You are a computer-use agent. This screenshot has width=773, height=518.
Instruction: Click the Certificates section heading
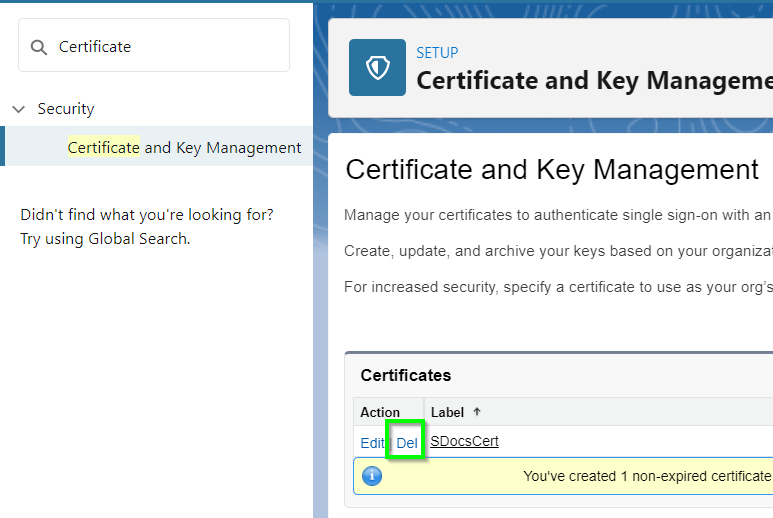click(406, 375)
